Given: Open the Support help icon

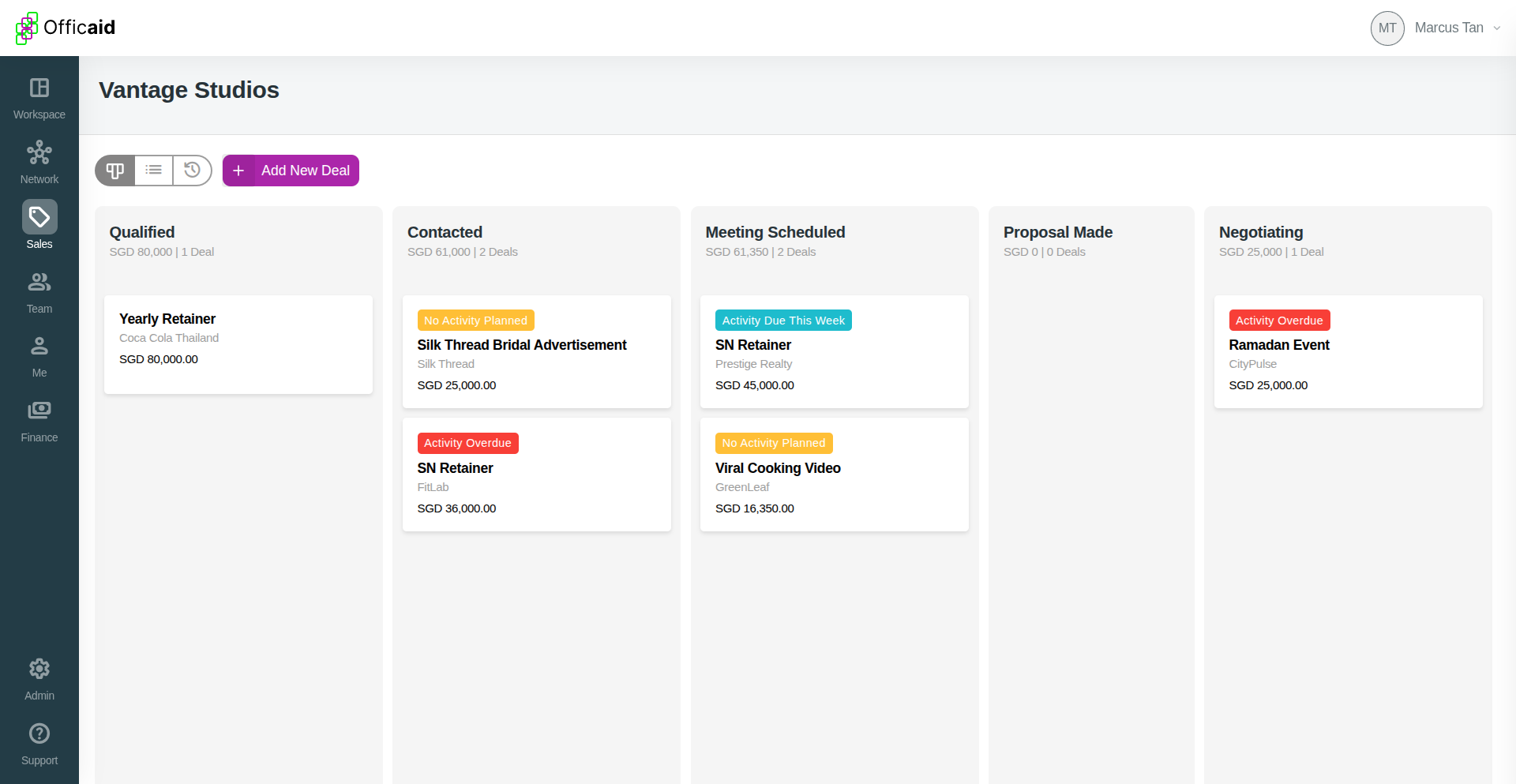Looking at the screenshot, I should pyautogui.click(x=39, y=733).
